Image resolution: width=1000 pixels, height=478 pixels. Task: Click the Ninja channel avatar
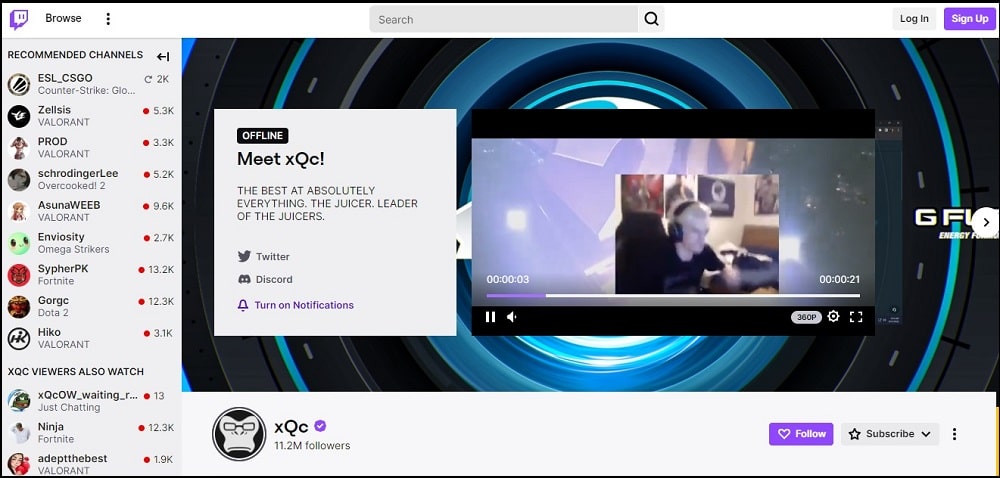[x=19, y=433]
